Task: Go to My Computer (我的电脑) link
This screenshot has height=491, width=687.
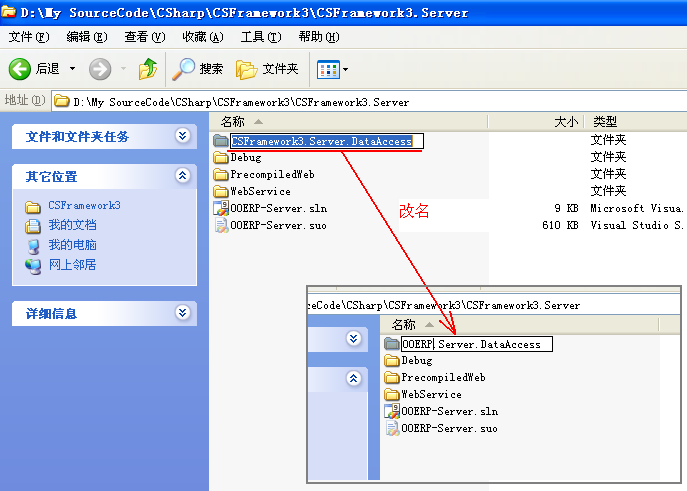Action: click(72, 245)
